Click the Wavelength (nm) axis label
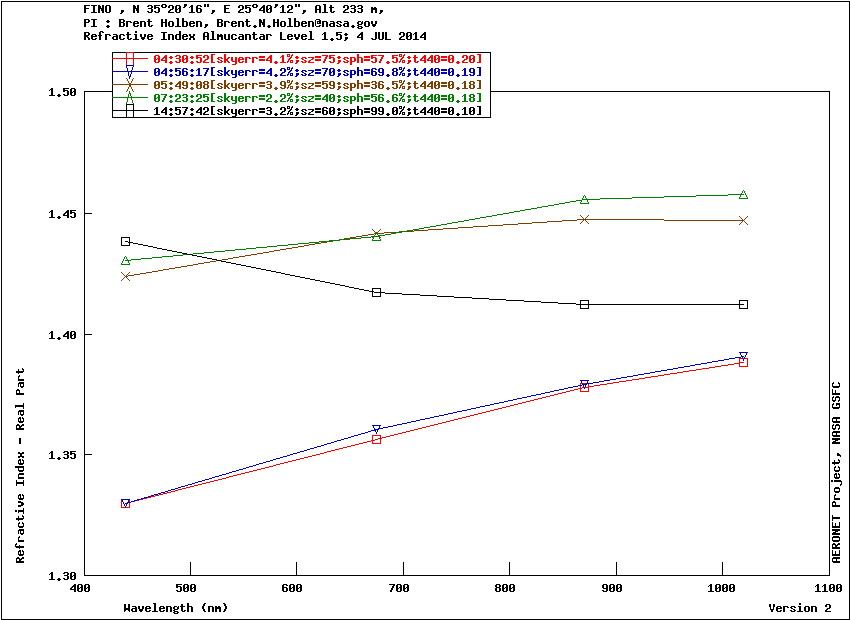This screenshot has height=620, width=850. pyautogui.click(x=176, y=608)
